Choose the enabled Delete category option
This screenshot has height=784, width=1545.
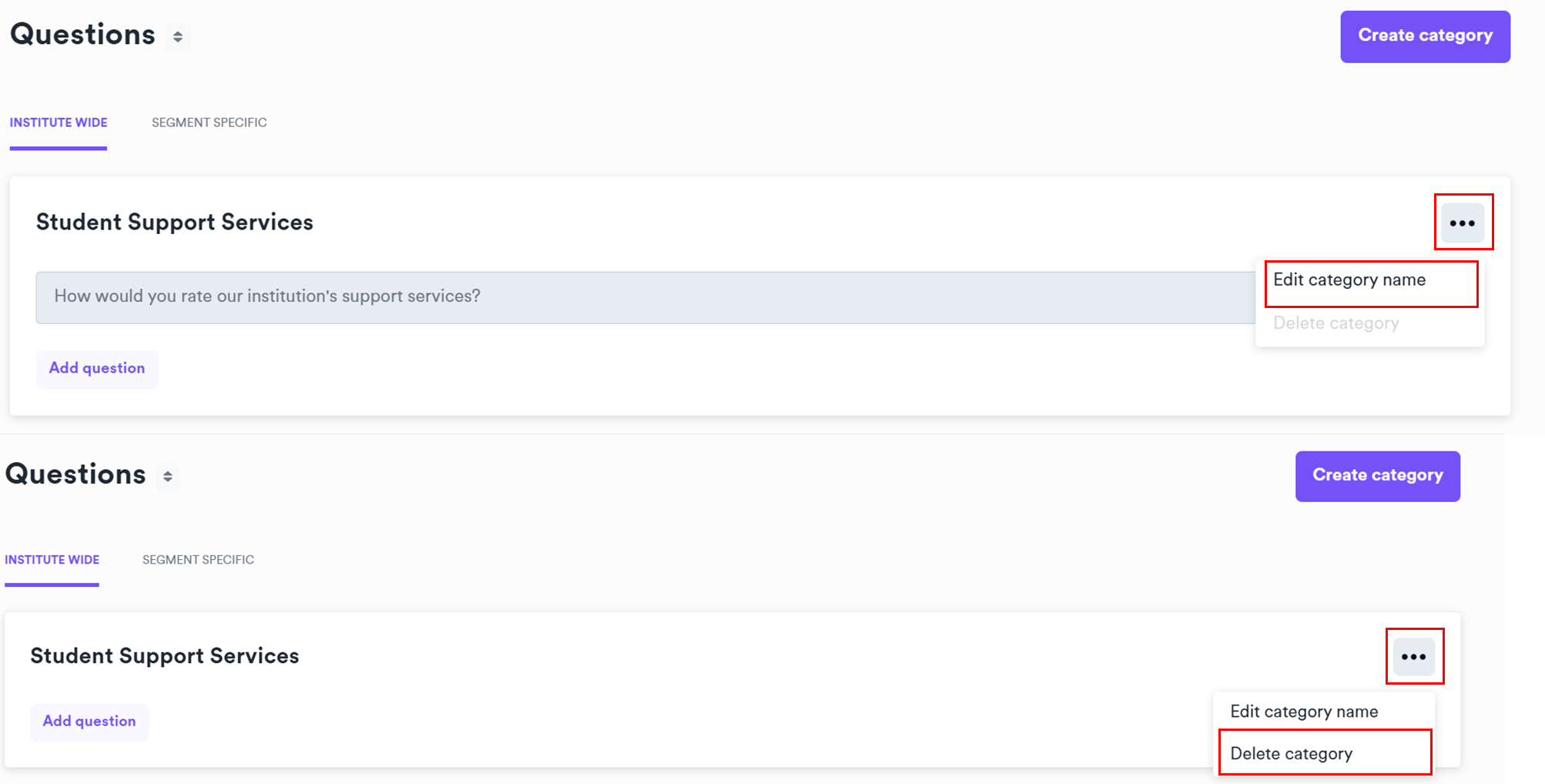1292,753
